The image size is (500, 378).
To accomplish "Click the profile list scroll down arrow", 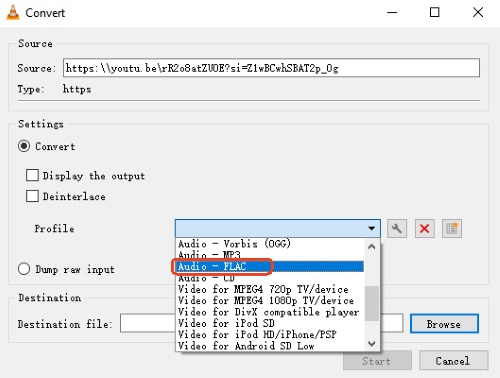I will point(372,343).
